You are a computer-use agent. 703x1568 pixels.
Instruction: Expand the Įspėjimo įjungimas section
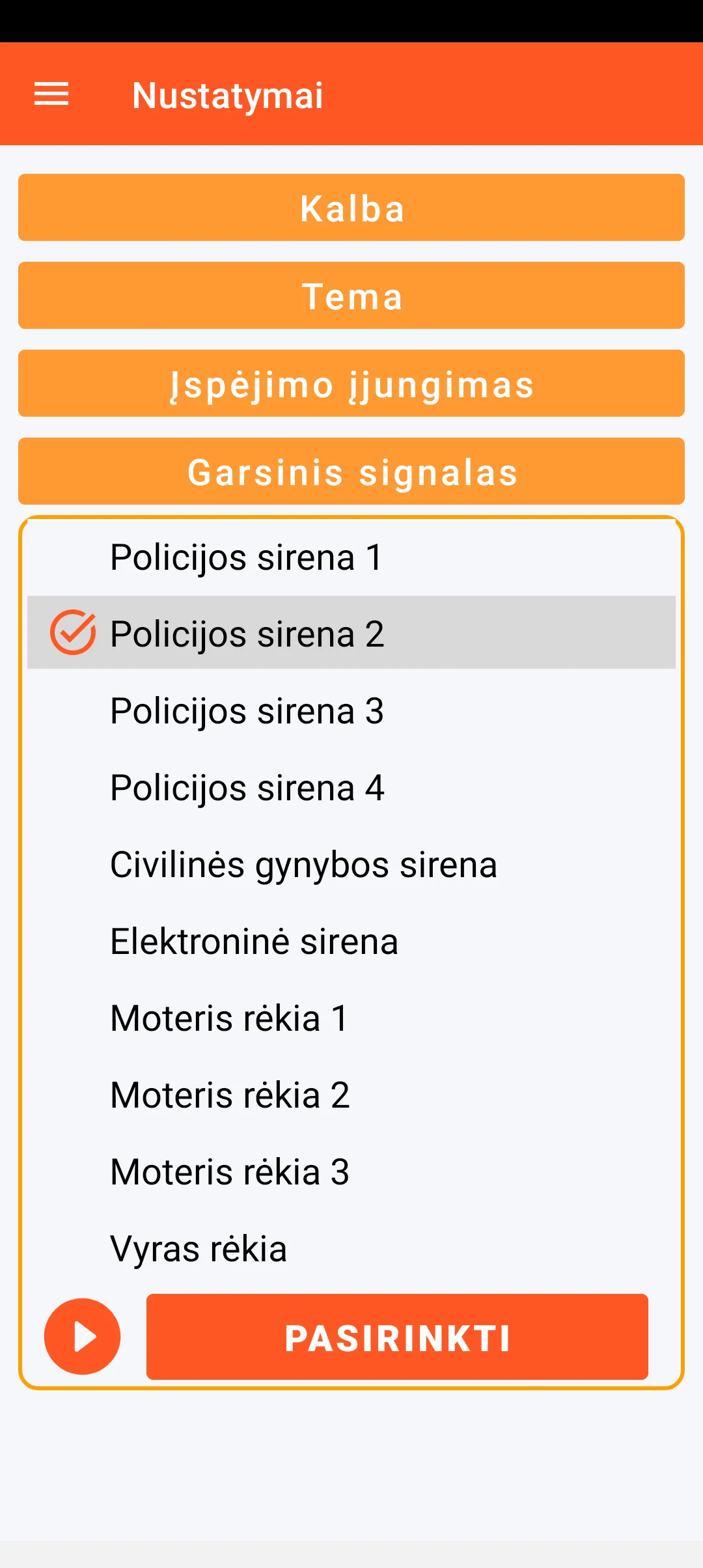click(x=351, y=384)
